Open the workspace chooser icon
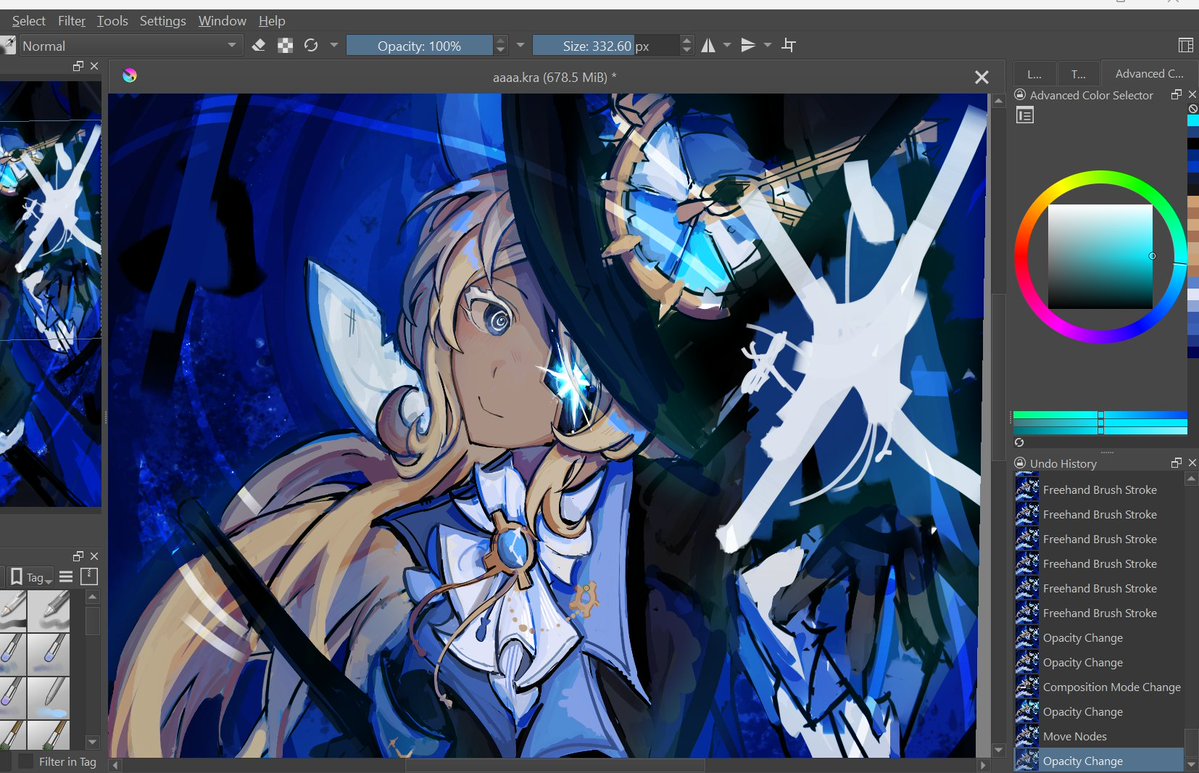Image resolution: width=1199 pixels, height=773 pixels. point(1186,46)
